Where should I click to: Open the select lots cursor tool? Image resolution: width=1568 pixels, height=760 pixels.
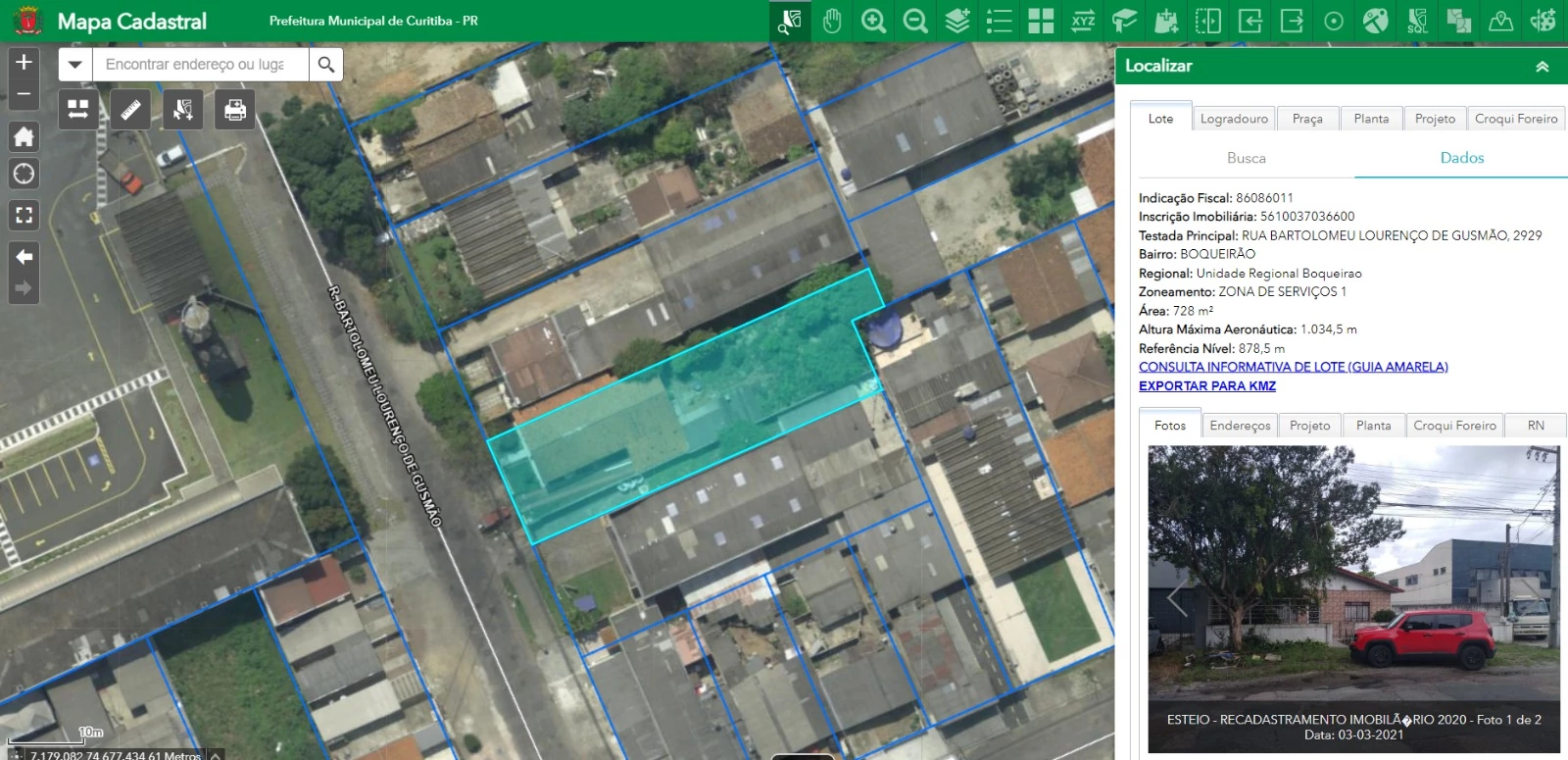tap(183, 109)
